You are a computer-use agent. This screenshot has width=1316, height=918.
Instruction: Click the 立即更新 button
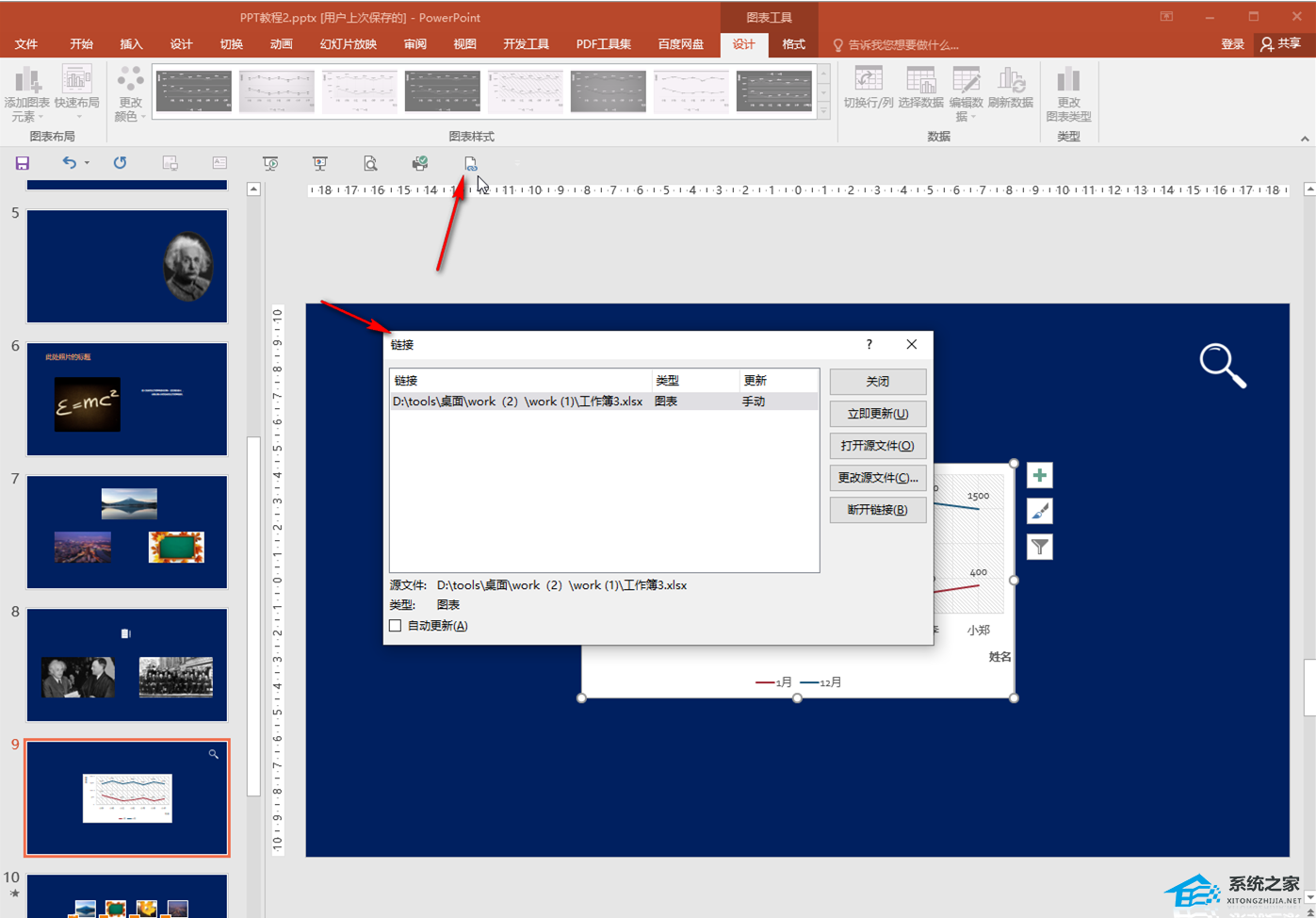coord(877,414)
